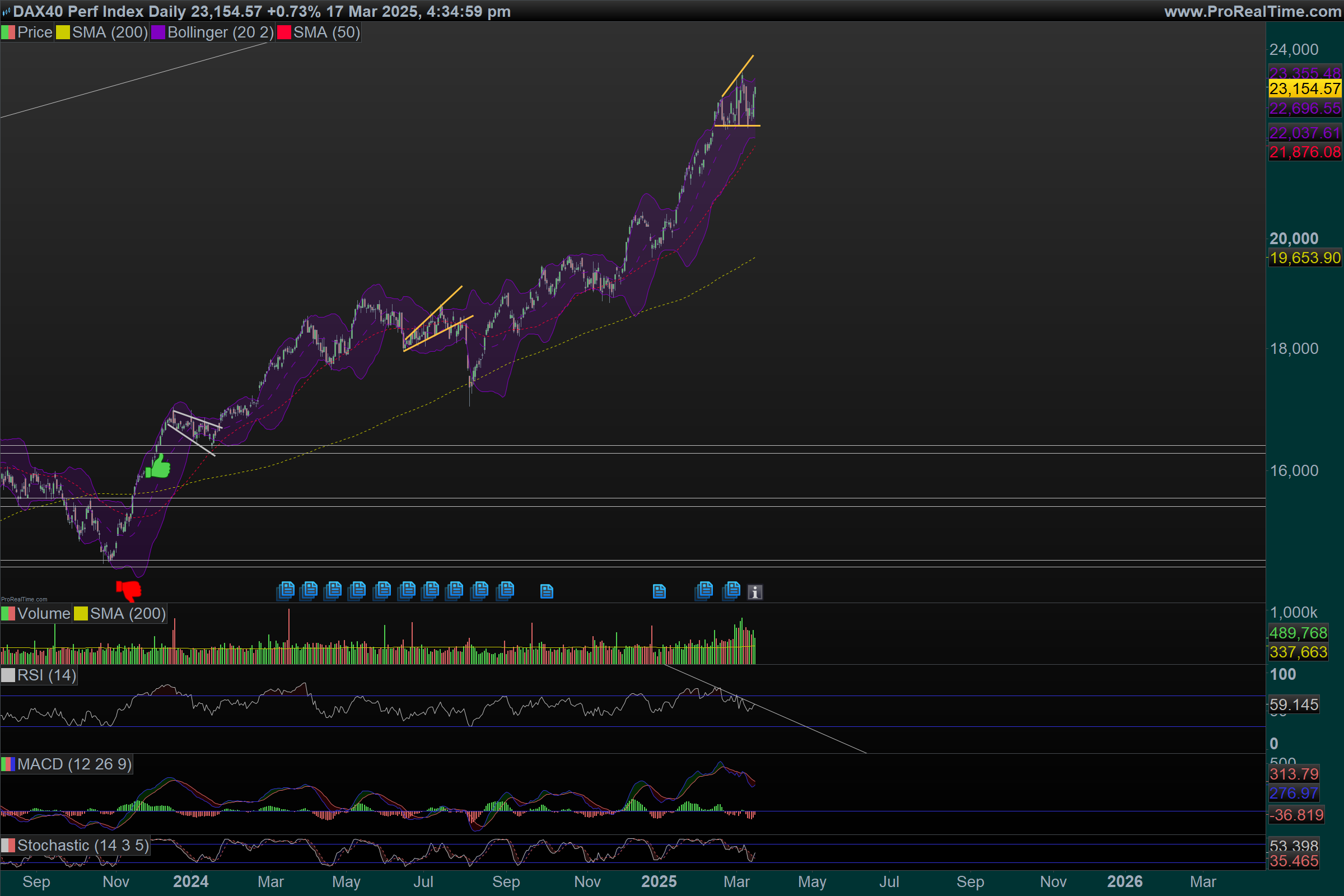Click the yellow 23,154.57 current price tag
Screen dimensions: 1344x896
[x=1305, y=88]
